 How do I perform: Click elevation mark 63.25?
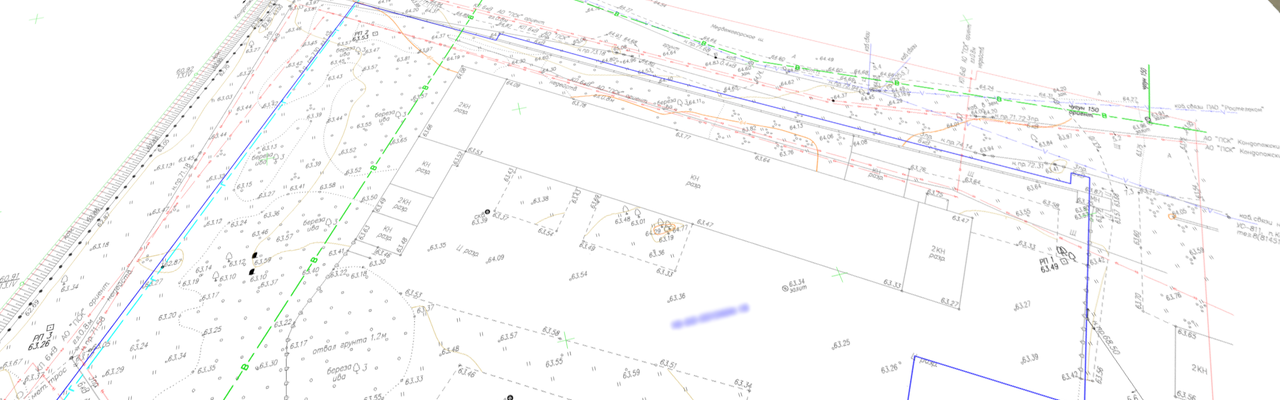[x=840, y=343]
